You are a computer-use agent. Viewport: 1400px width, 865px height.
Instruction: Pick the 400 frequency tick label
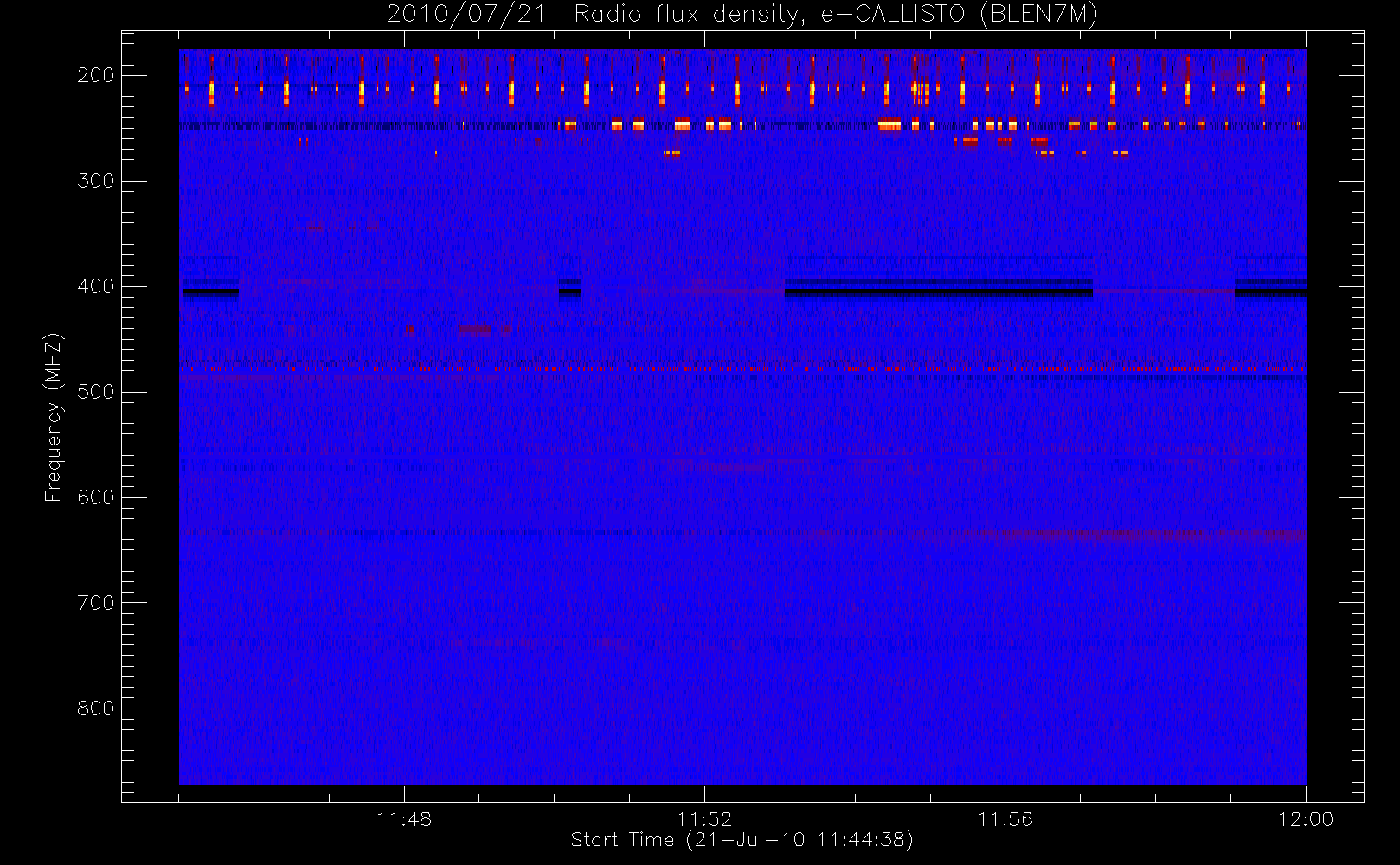(95, 286)
